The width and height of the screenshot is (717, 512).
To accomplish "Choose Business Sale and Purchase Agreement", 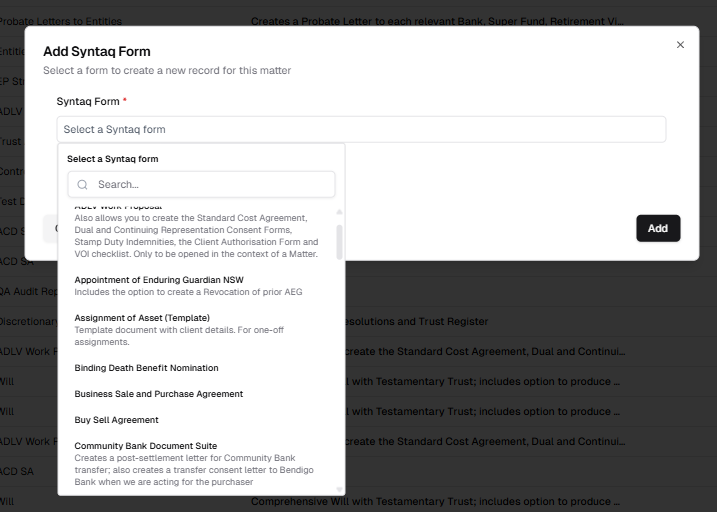I will tap(201, 394).
